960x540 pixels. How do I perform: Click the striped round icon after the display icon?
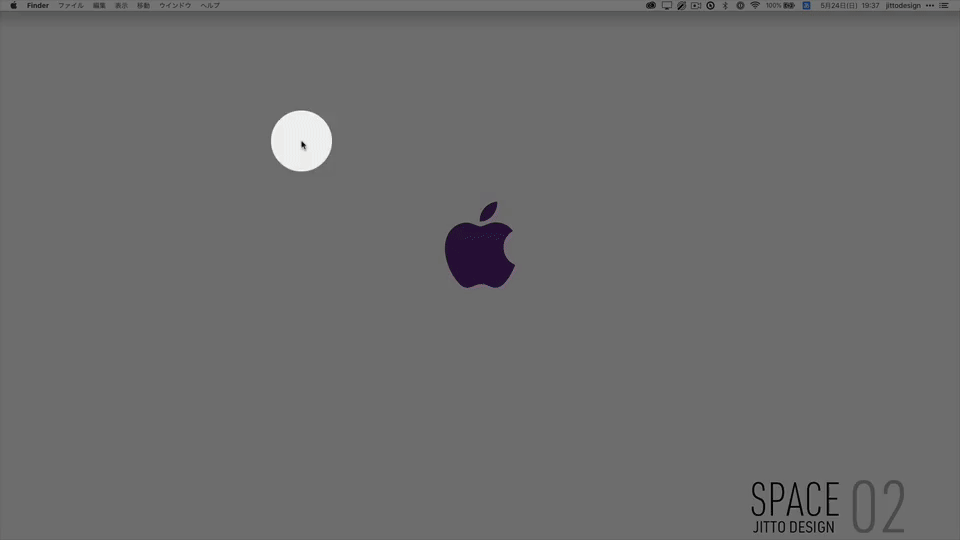pos(681,6)
